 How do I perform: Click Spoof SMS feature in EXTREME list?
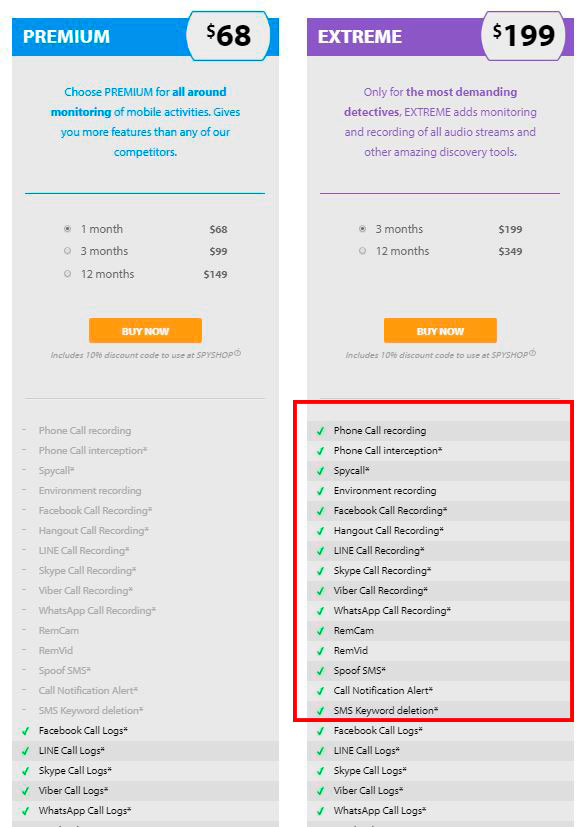pyautogui.click(x=359, y=670)
